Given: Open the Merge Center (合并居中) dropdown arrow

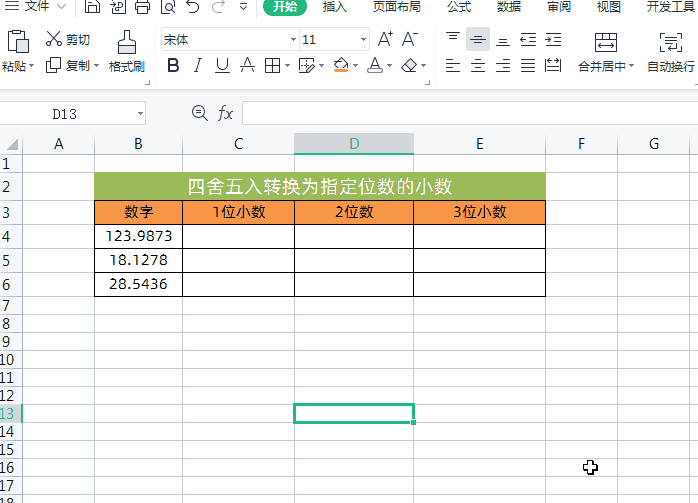Looking at the screenshot, I should (631, 66).
